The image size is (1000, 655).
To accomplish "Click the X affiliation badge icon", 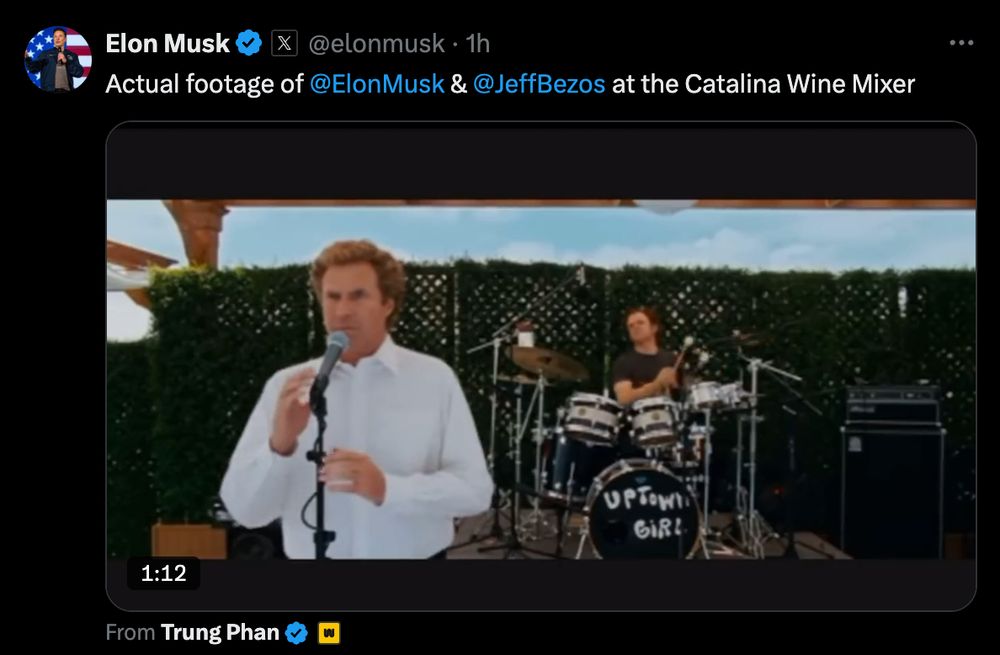I will pyautogui.click(x=285, y=43).
